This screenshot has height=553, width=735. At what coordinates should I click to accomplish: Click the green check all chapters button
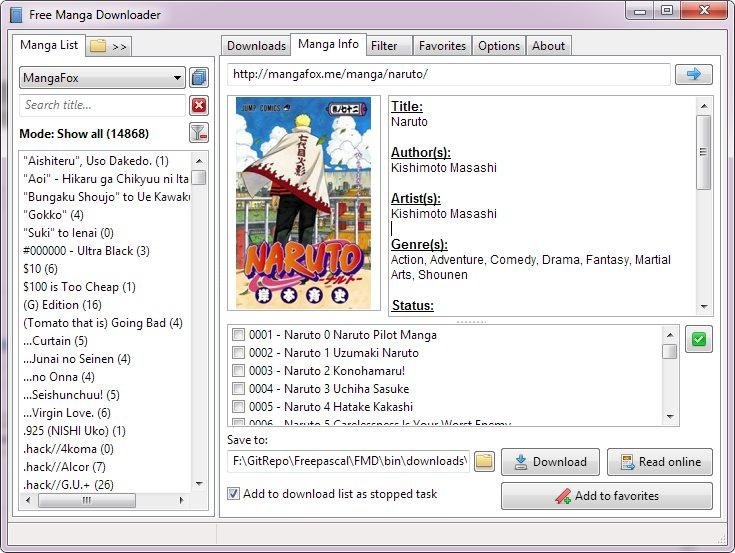tap(698, 339)
